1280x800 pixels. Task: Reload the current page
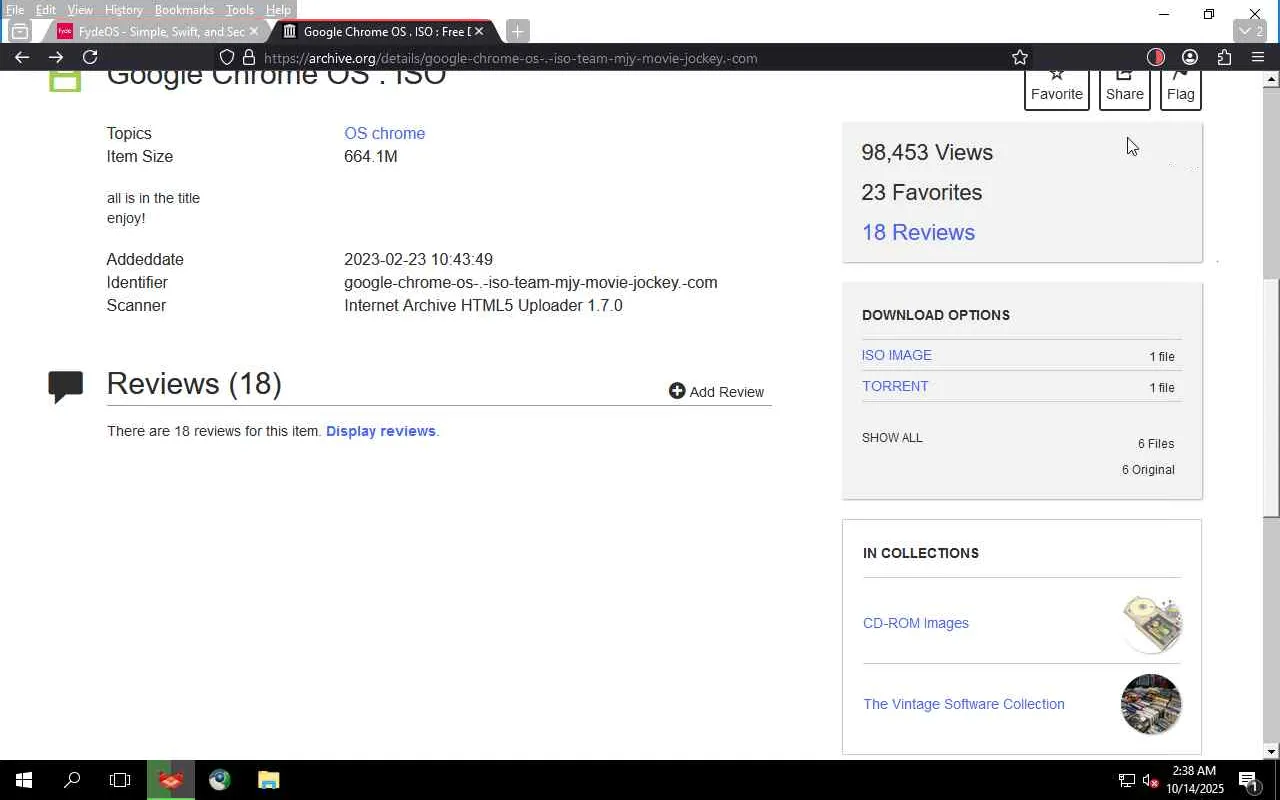click(x=90, y=57)
